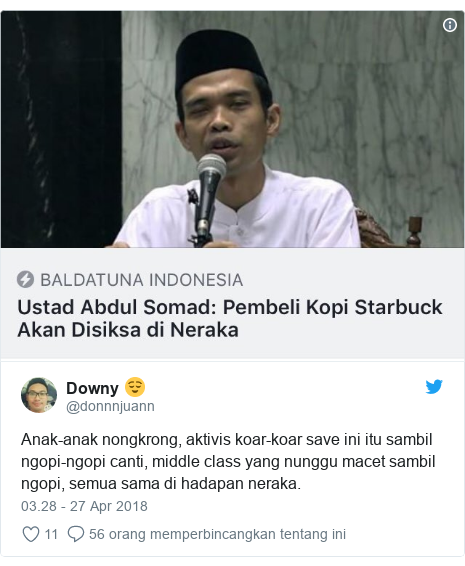The image size is (465, 566).
Task: Open the Ustad Abdul Somad article headline
Action: (x=230, y=318)
